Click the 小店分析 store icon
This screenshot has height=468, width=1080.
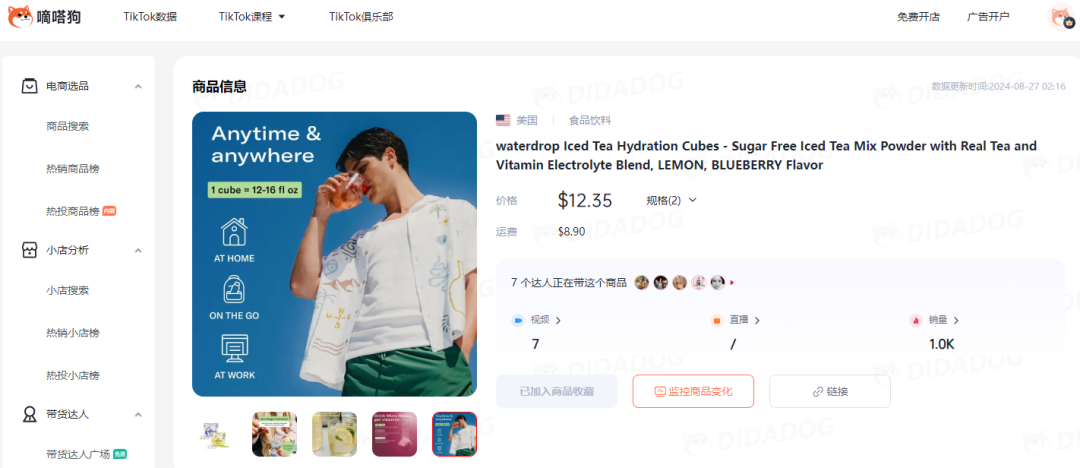click(30, 250)
